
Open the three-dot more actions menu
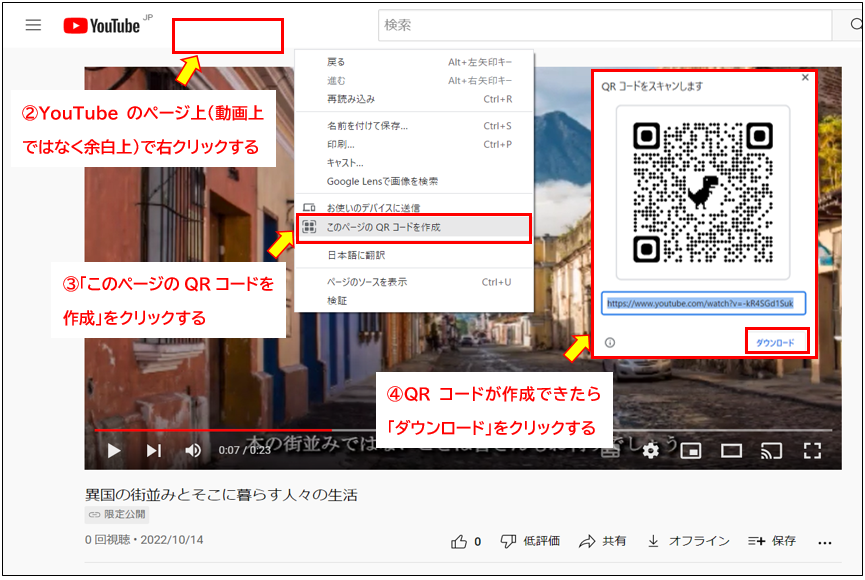[825, 543]
